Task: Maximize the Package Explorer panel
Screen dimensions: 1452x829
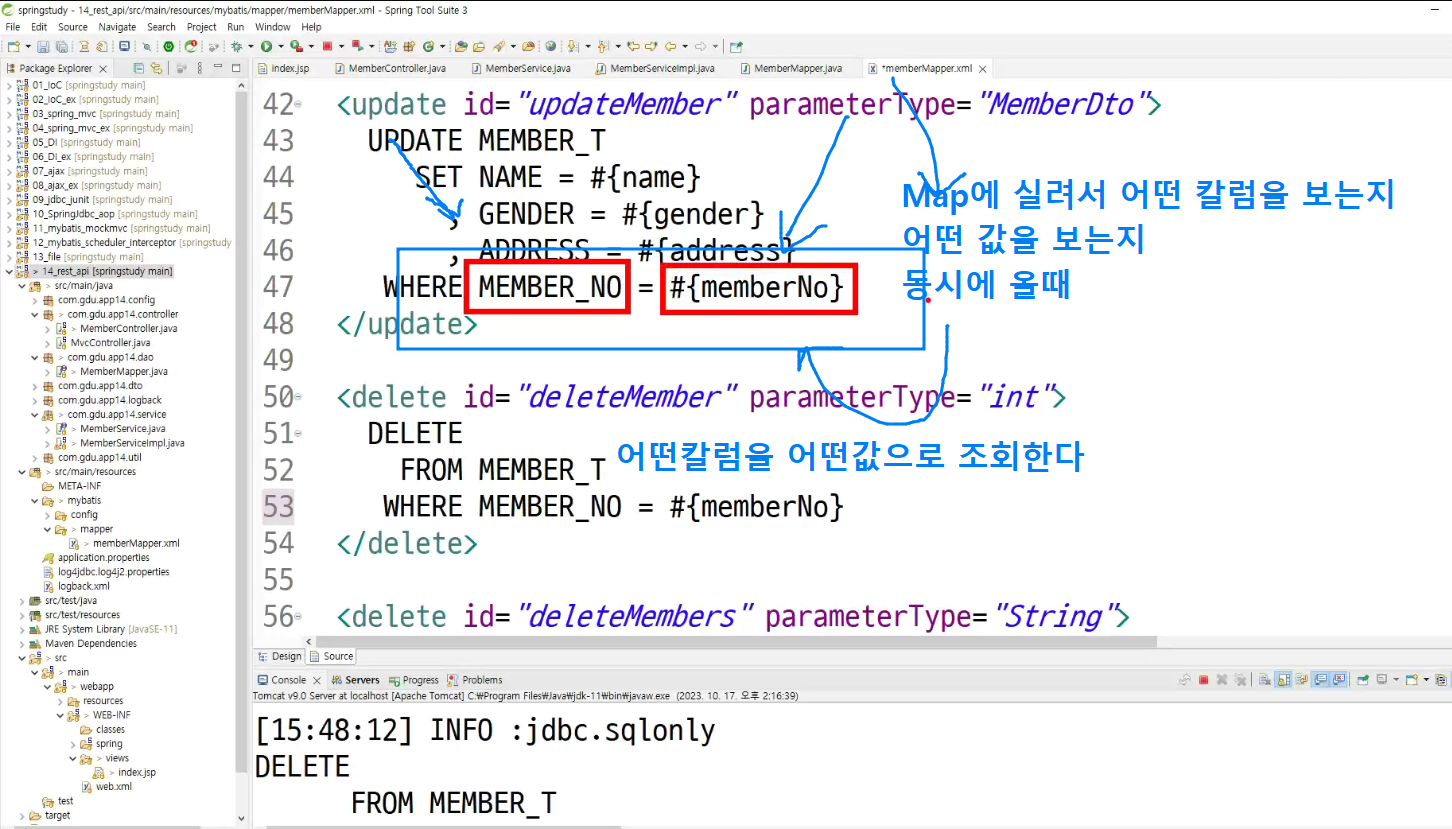Action: [x=235, y=69]
